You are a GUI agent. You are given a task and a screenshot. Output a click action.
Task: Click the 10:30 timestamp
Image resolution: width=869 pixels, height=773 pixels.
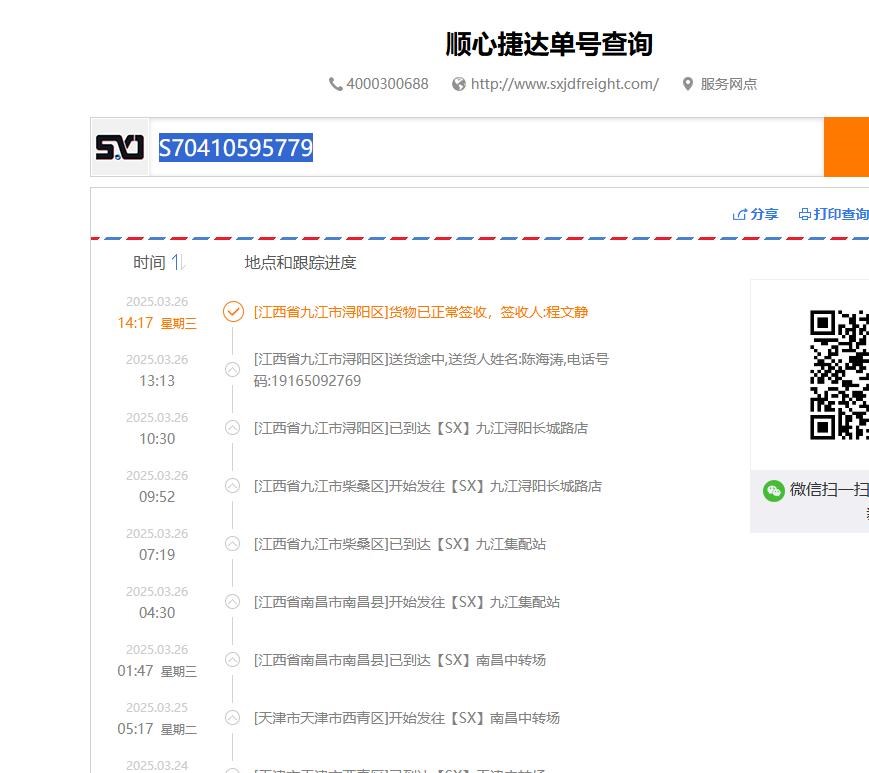pos(157,439)
